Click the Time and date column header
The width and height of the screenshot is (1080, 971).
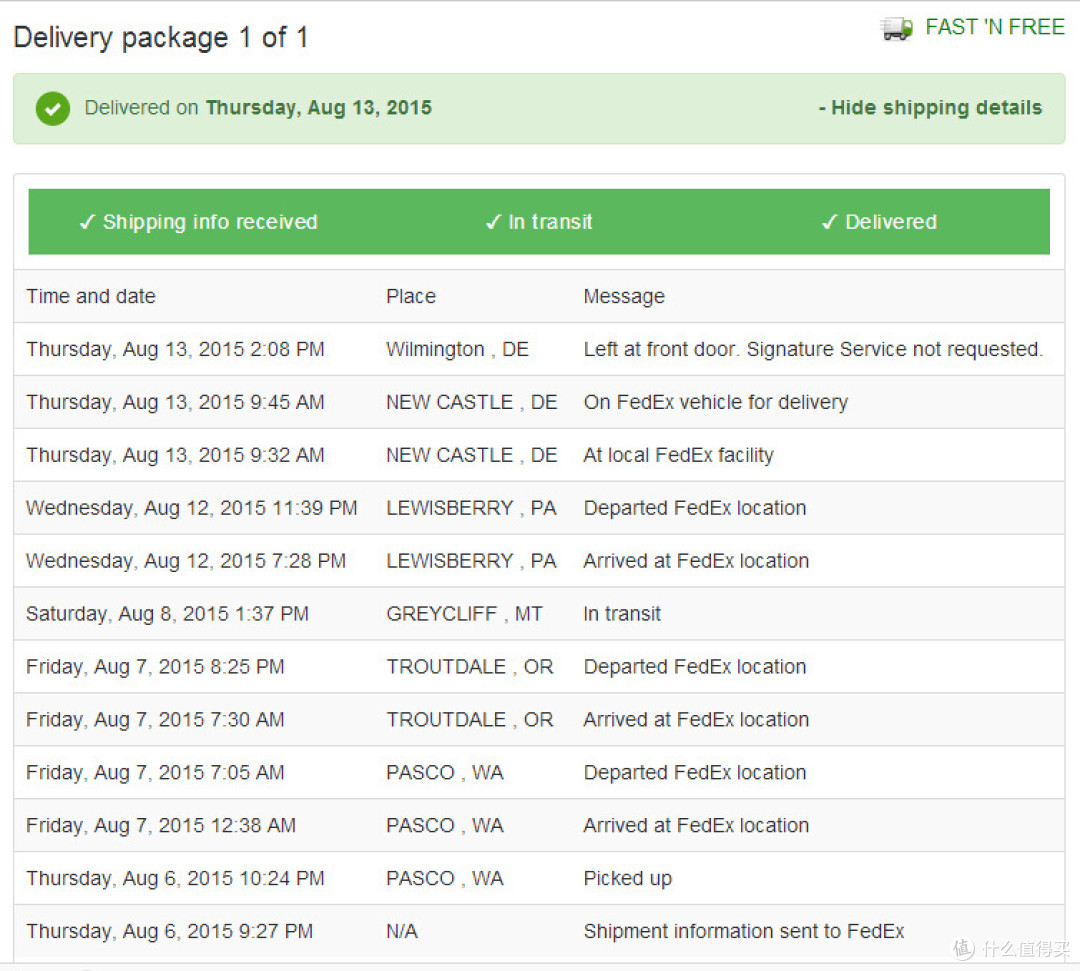pyautogui.click(x=91, y=296)
